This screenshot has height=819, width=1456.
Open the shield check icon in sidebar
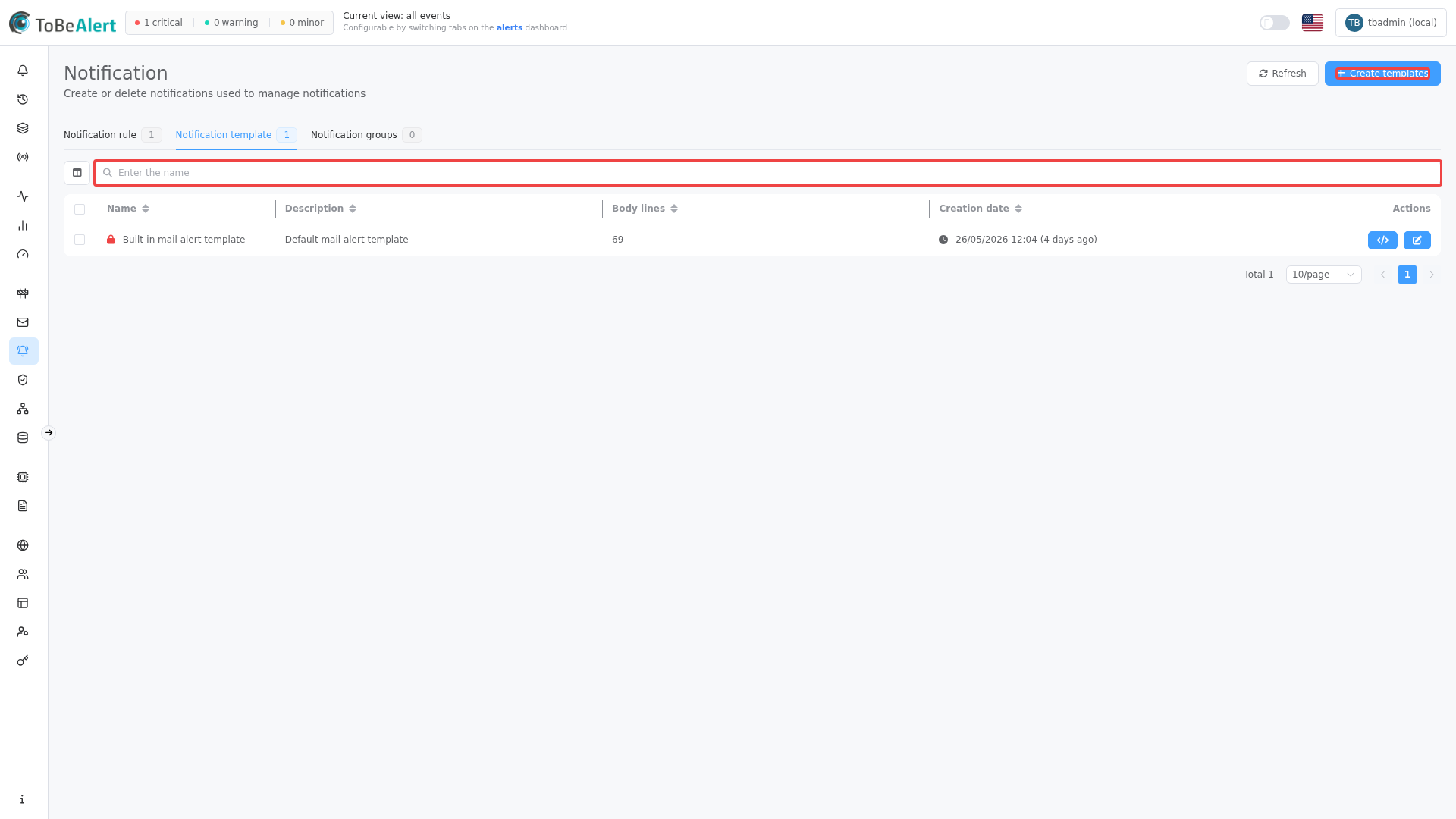click(x=23, y=380)
